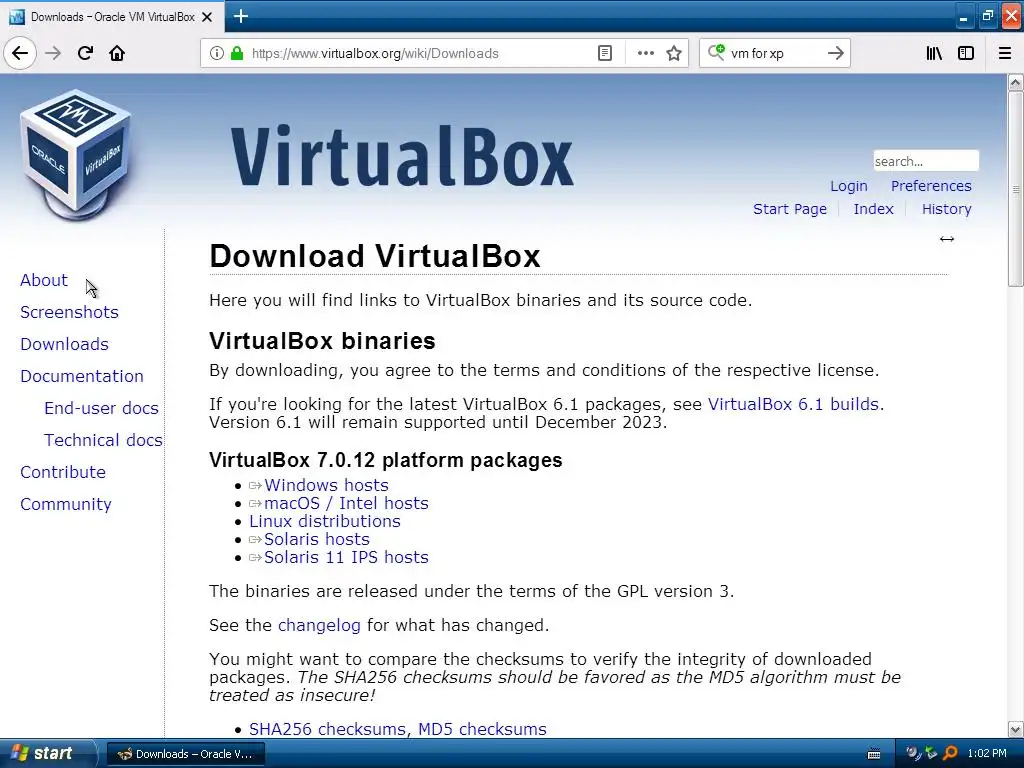Select Downloads – Oracle V... taskbar button
Viewport: 1024px width, 768px height.
click(185, 754)
